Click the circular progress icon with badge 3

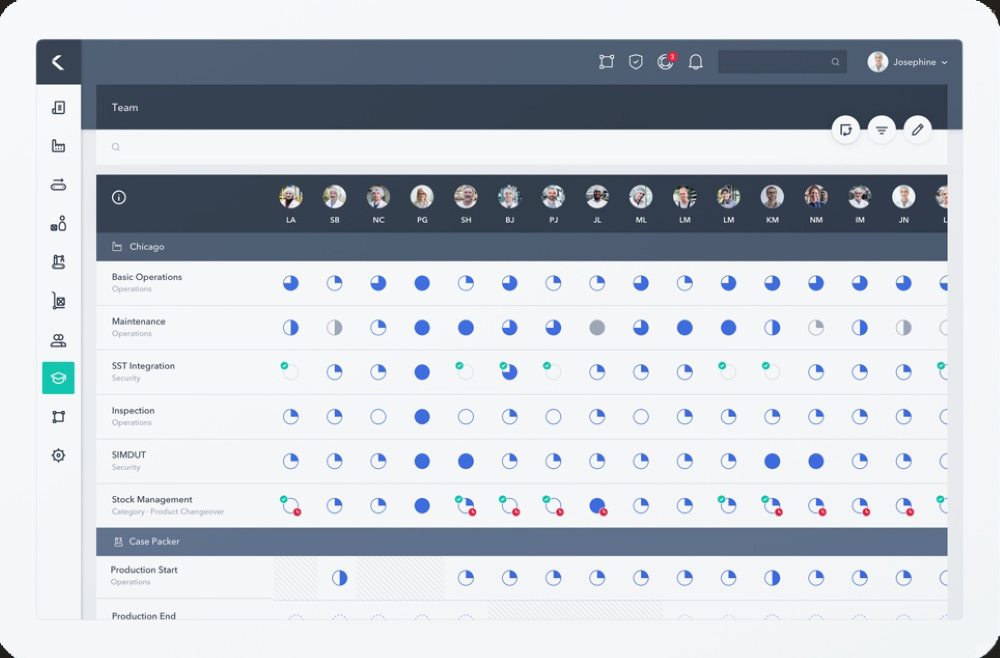tap(665, 61)
